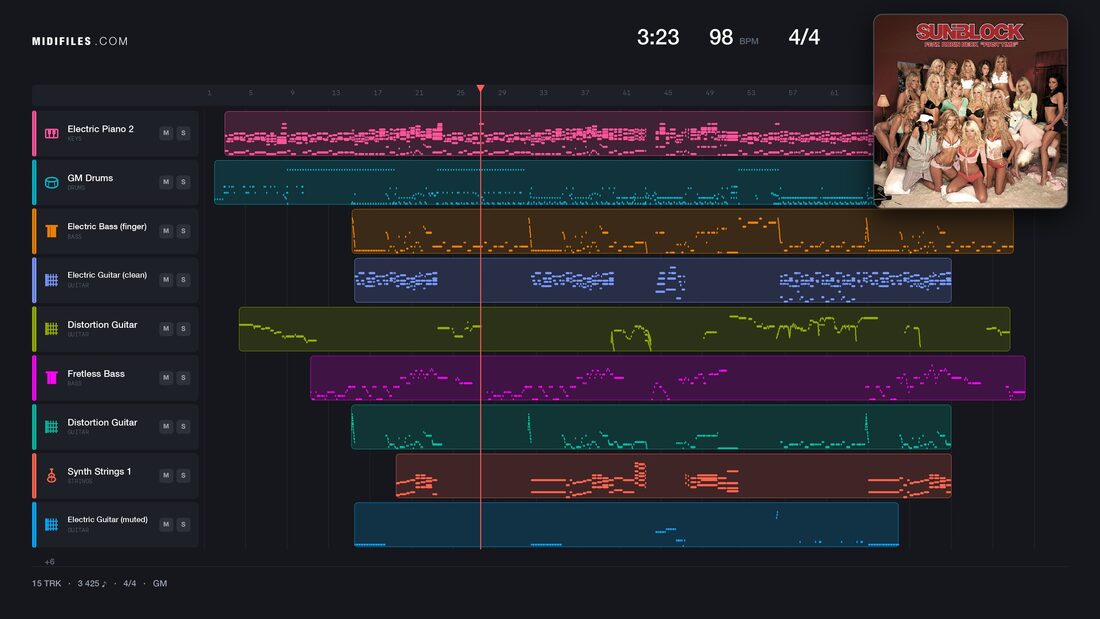Click the GM Drums drum icon
This screenshot has width=1100, height=619.
coord(51,182)
